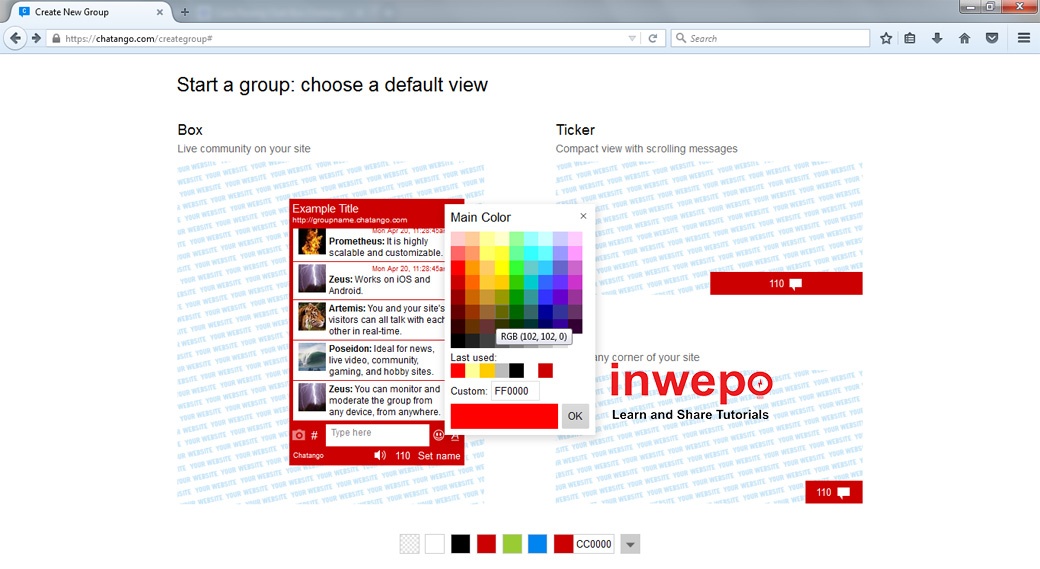1040x569 pixels.
Task: Expand the gray dropdown arrow beside CC0000
Action: pos(630,544)
